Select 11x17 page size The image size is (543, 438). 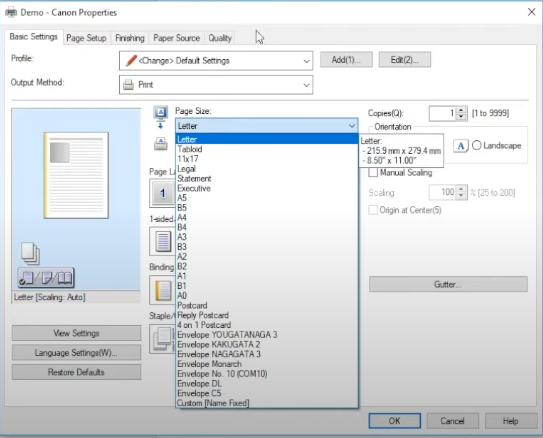(267, 159)
